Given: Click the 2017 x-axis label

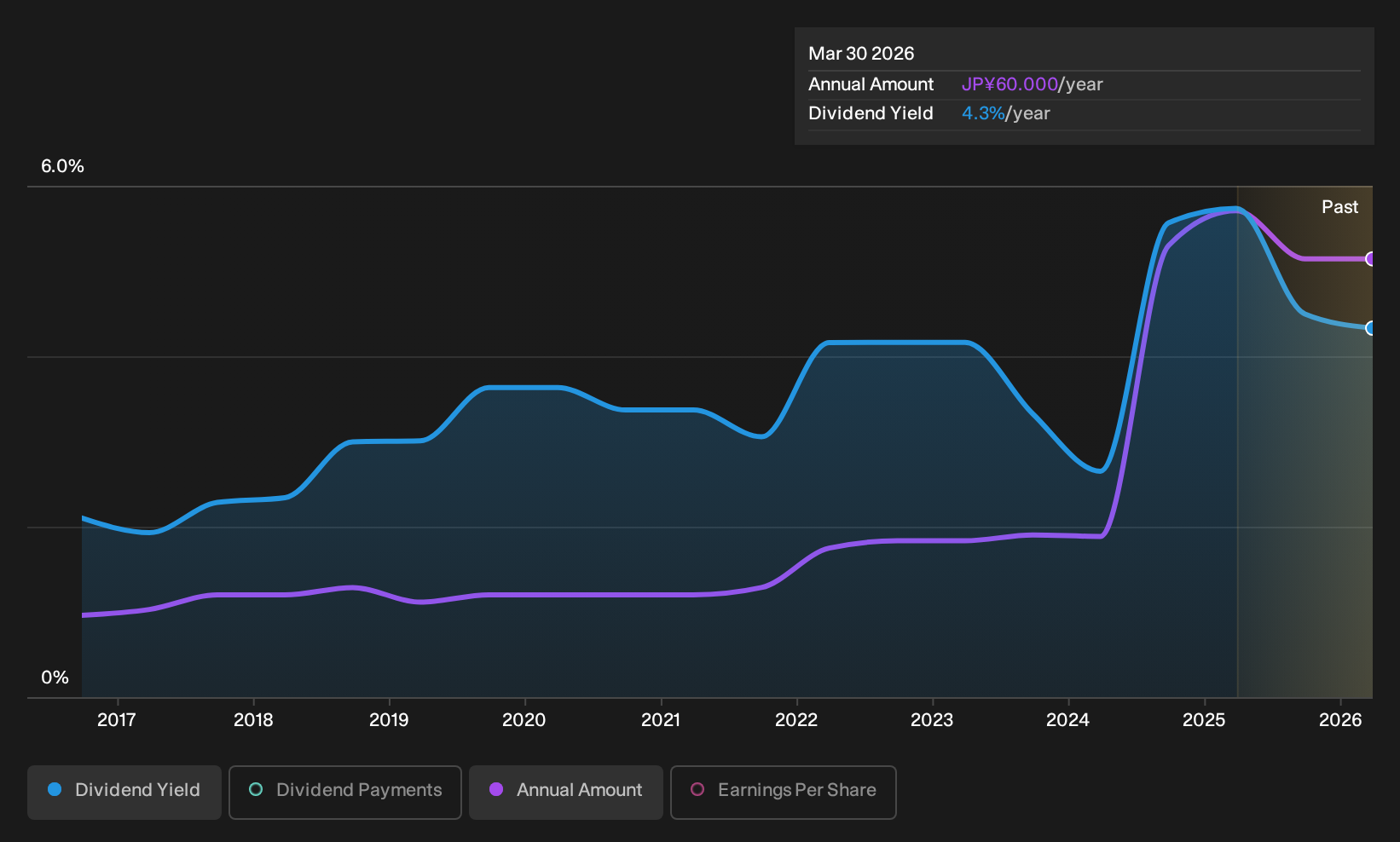Looking at the screenshot, I should pyautogui.click(x=117, y=720).
